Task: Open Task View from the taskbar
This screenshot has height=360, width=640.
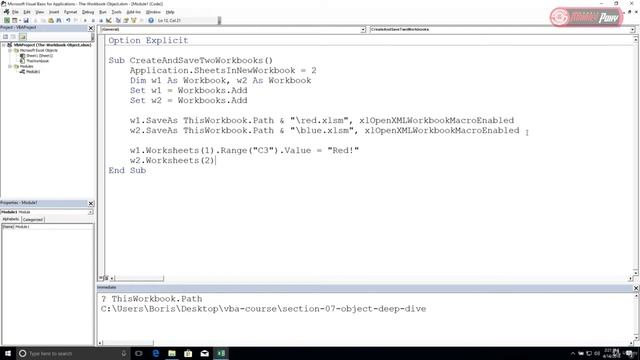Action: [139, 353]
